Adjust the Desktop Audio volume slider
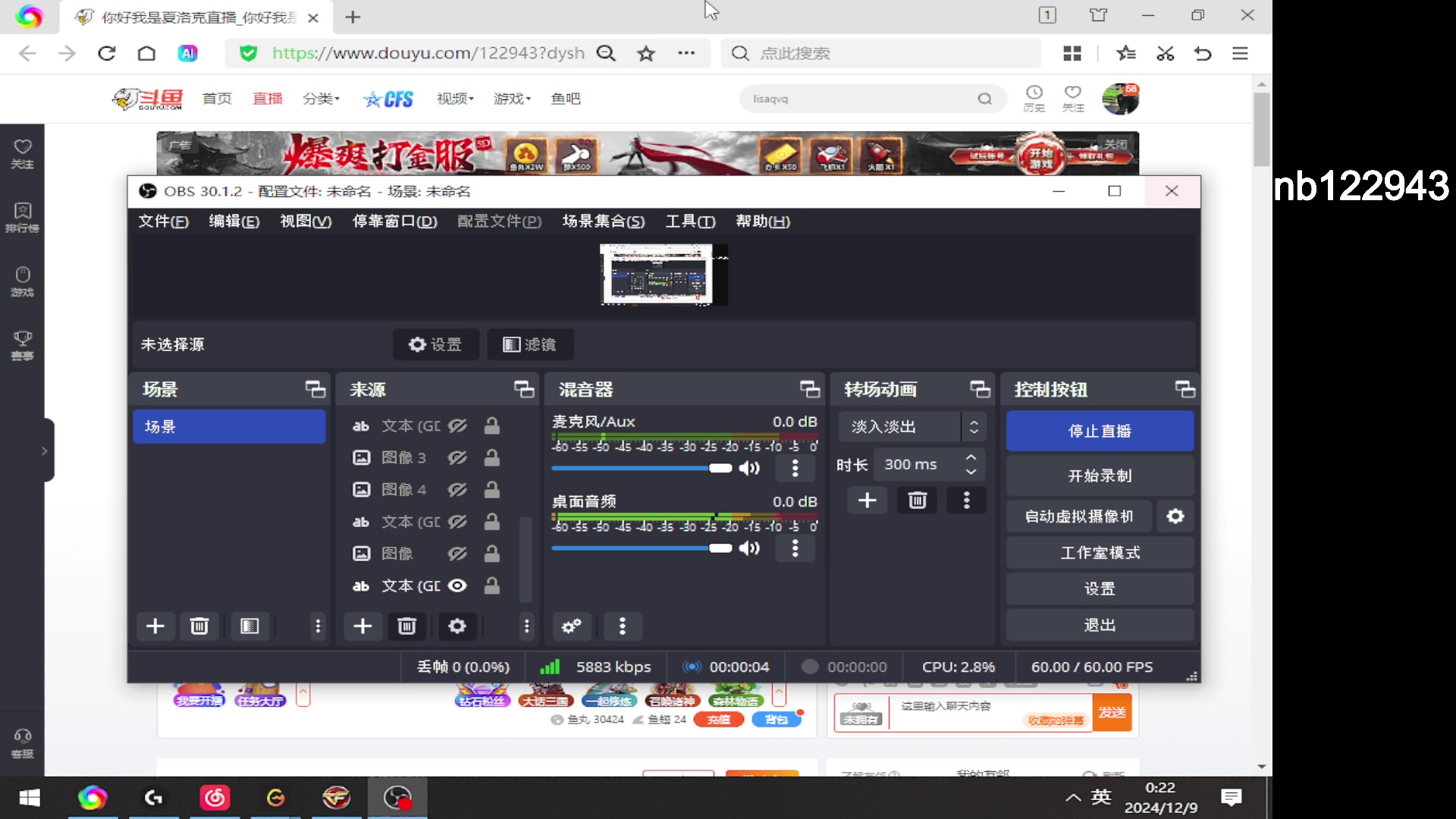This screenshot has width=1456, height=819. click(x=642, y=548)
